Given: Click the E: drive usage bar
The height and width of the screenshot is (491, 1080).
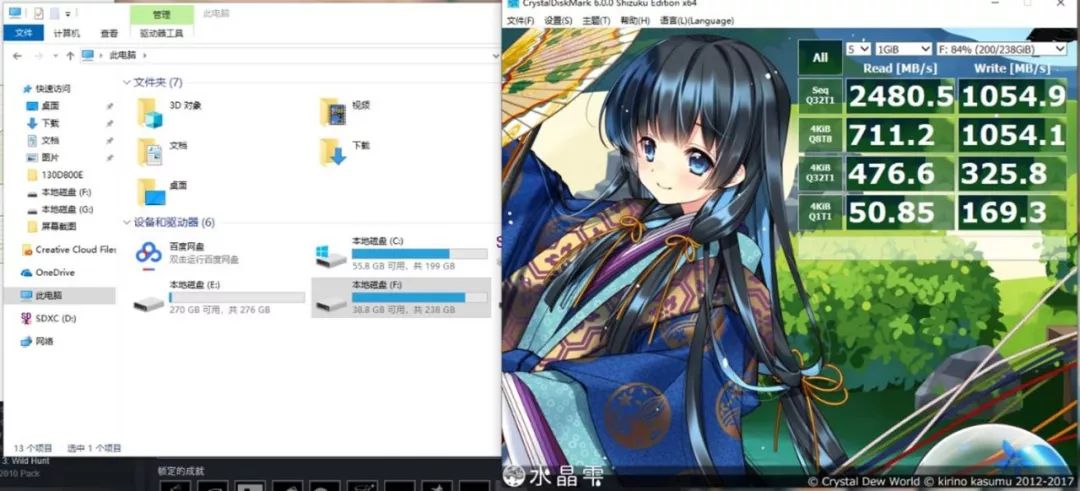Looking at the screenshot, I should coord(237,297).
